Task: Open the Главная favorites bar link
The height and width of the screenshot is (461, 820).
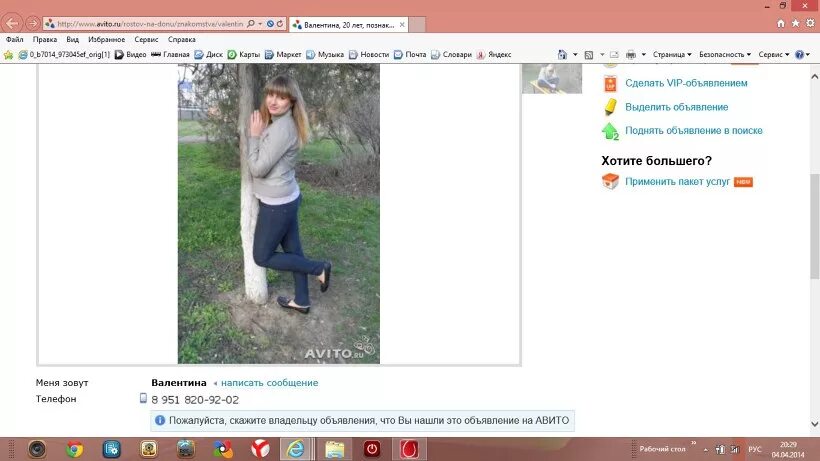Action: point(170,54)
